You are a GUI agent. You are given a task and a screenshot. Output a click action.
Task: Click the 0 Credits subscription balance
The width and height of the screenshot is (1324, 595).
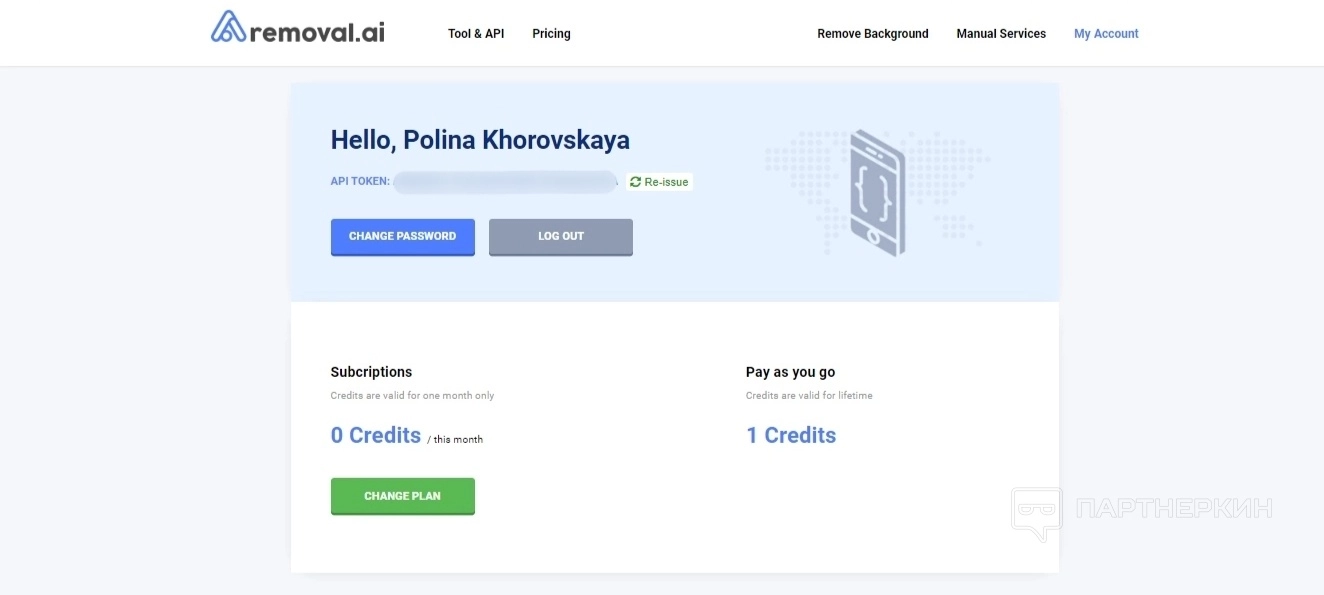point(376,435)
